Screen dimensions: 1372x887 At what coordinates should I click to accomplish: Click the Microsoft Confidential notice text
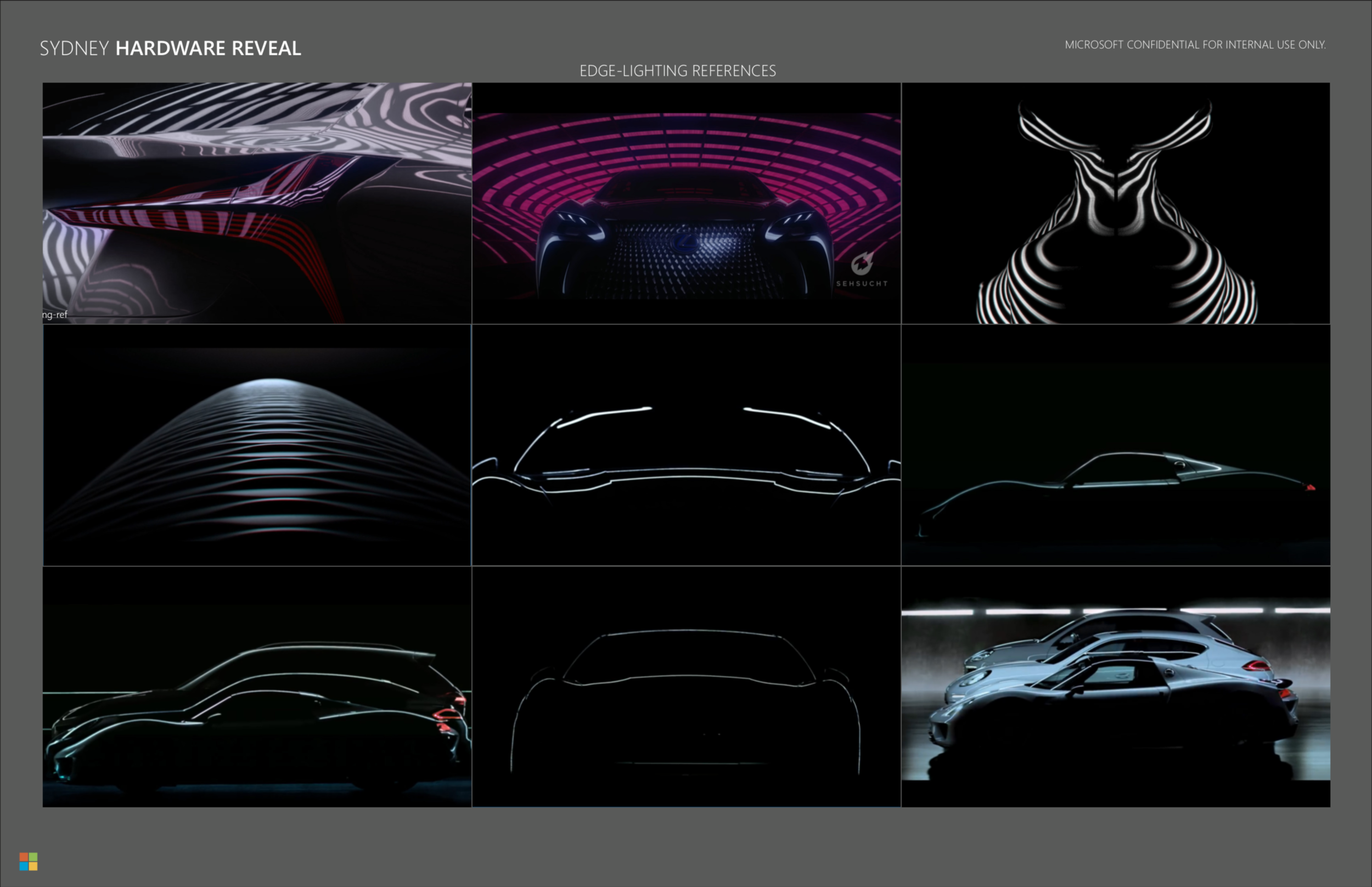(x=1195, y=45)
